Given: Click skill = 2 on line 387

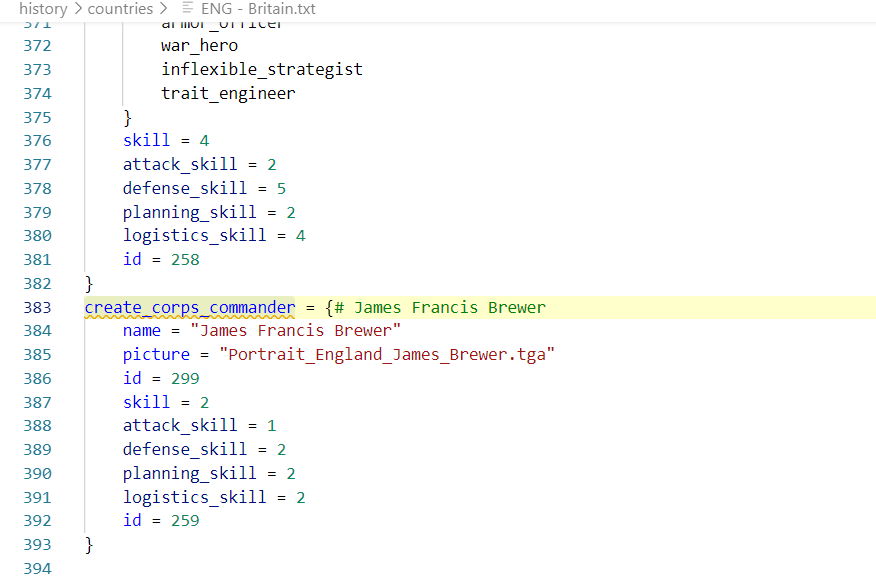Looking at the screenshot, I should click(166, 402).
